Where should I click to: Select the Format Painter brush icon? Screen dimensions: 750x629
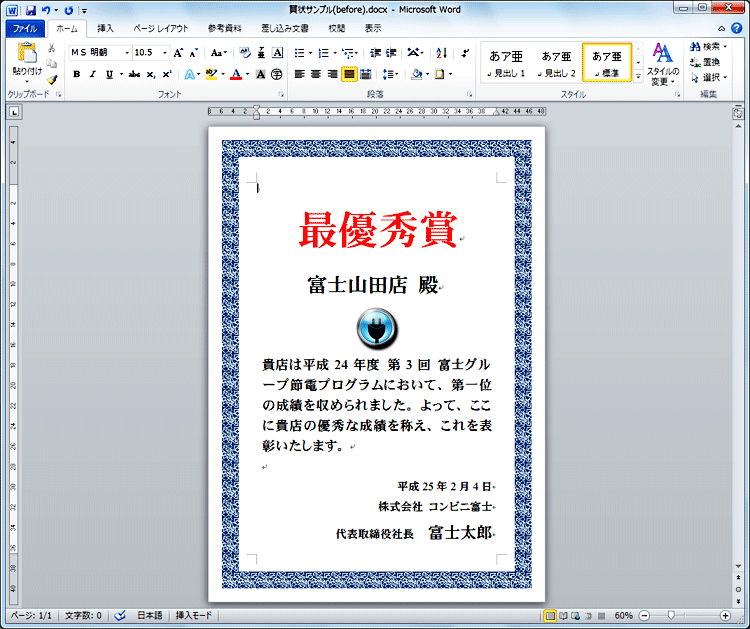[x=52, y=79]
